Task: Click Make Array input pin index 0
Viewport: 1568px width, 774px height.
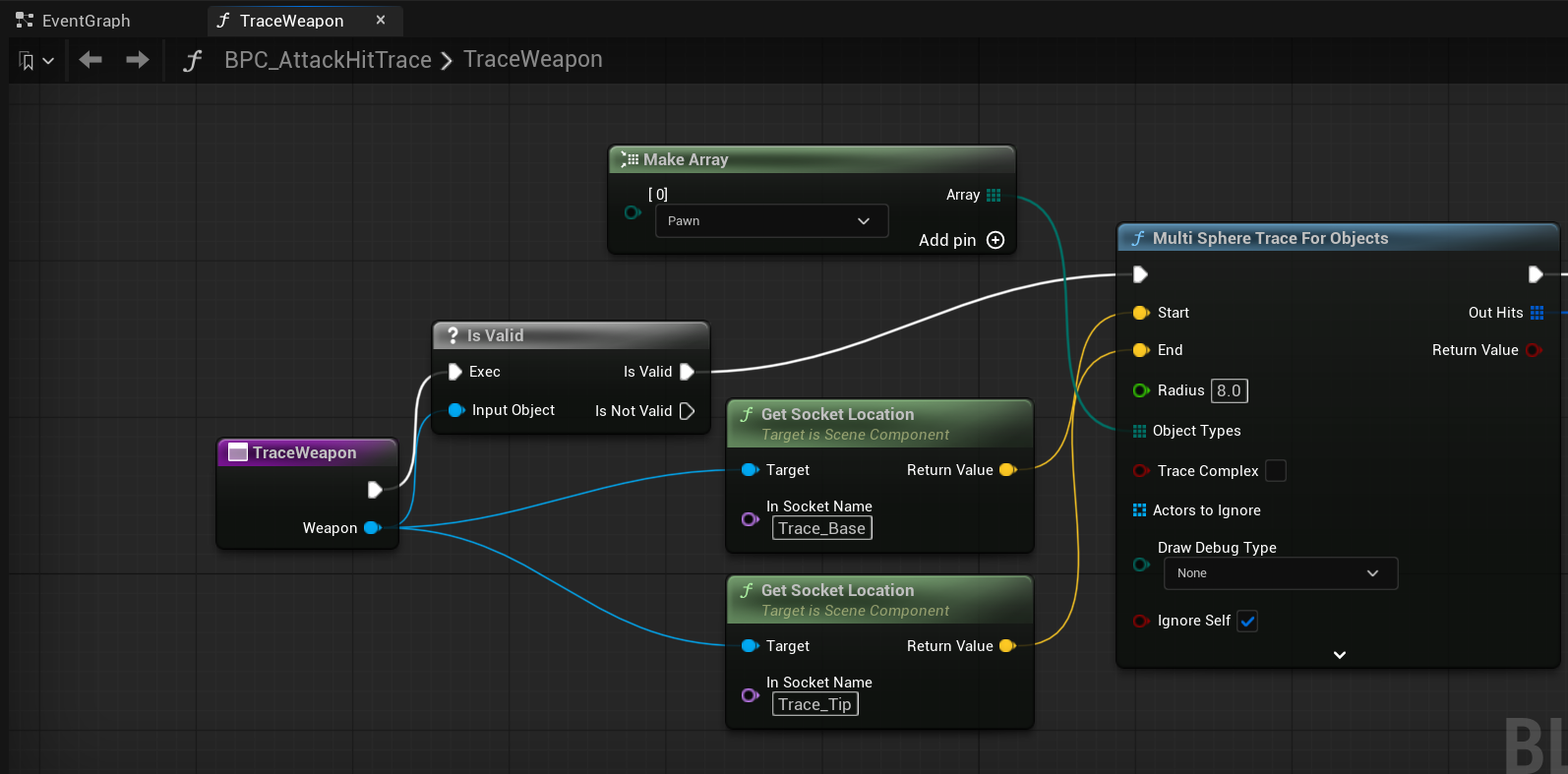Action: 633,212
